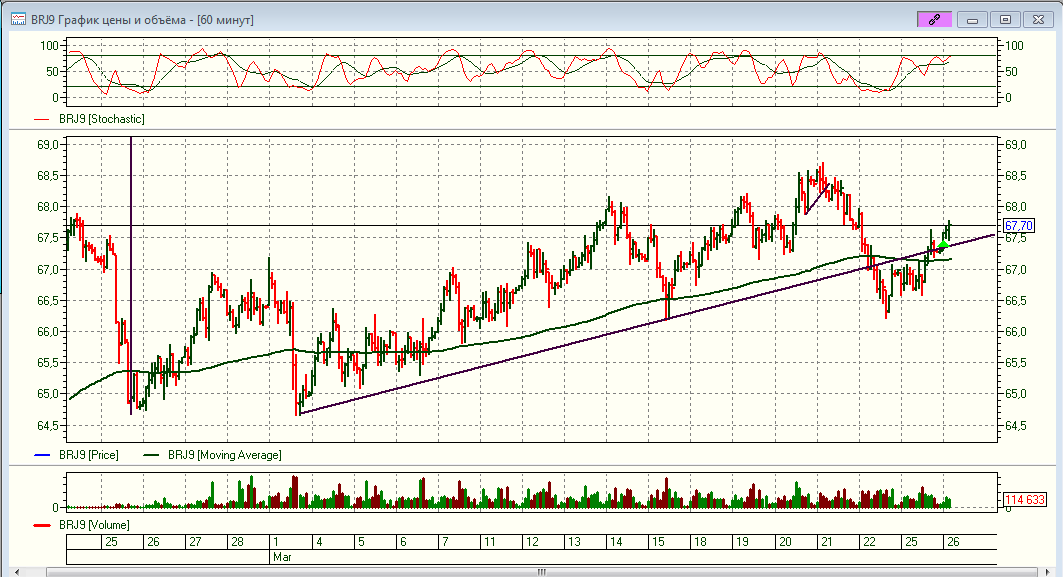The image size is (1063, 577).
Task: Select the BRJ9 [Price] legend label
Action: 88,455
